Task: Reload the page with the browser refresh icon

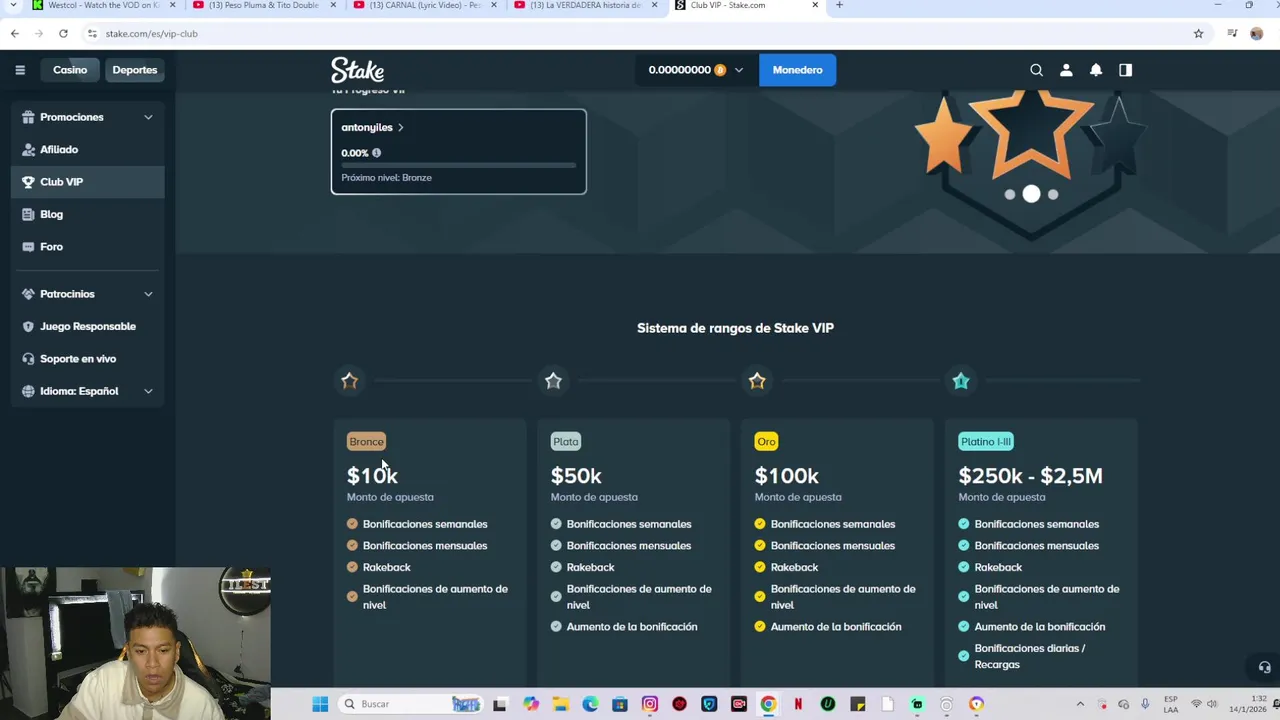Action: pos(63,33)
